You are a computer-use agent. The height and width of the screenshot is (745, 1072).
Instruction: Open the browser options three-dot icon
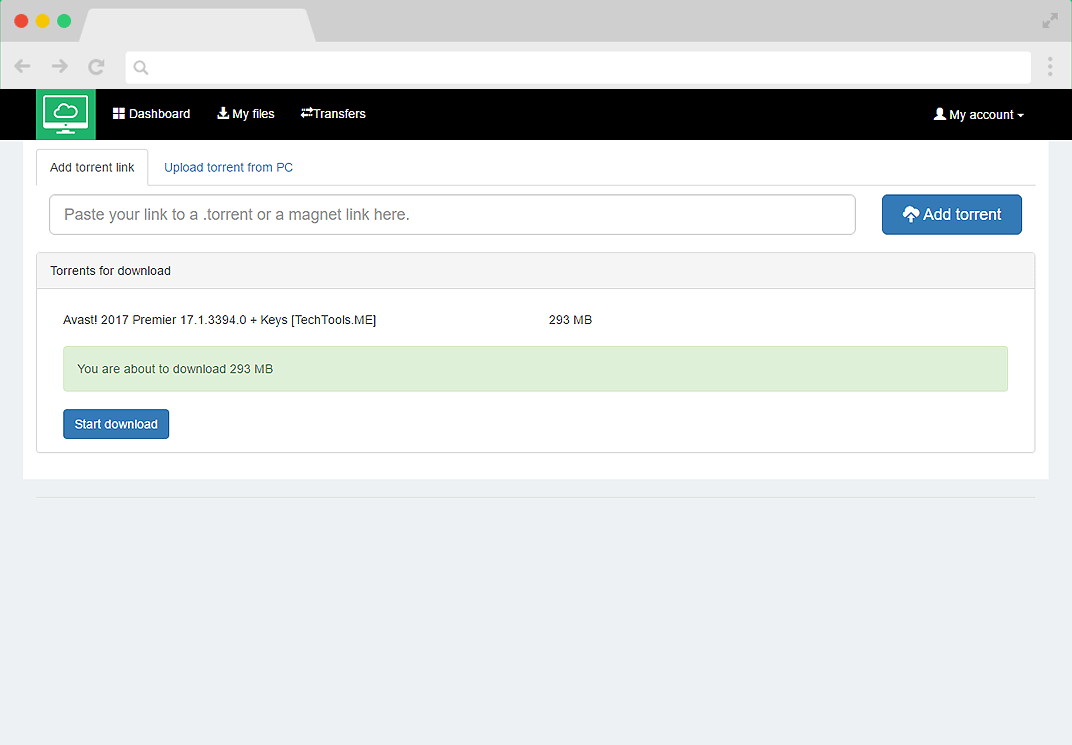(1050, 67)
